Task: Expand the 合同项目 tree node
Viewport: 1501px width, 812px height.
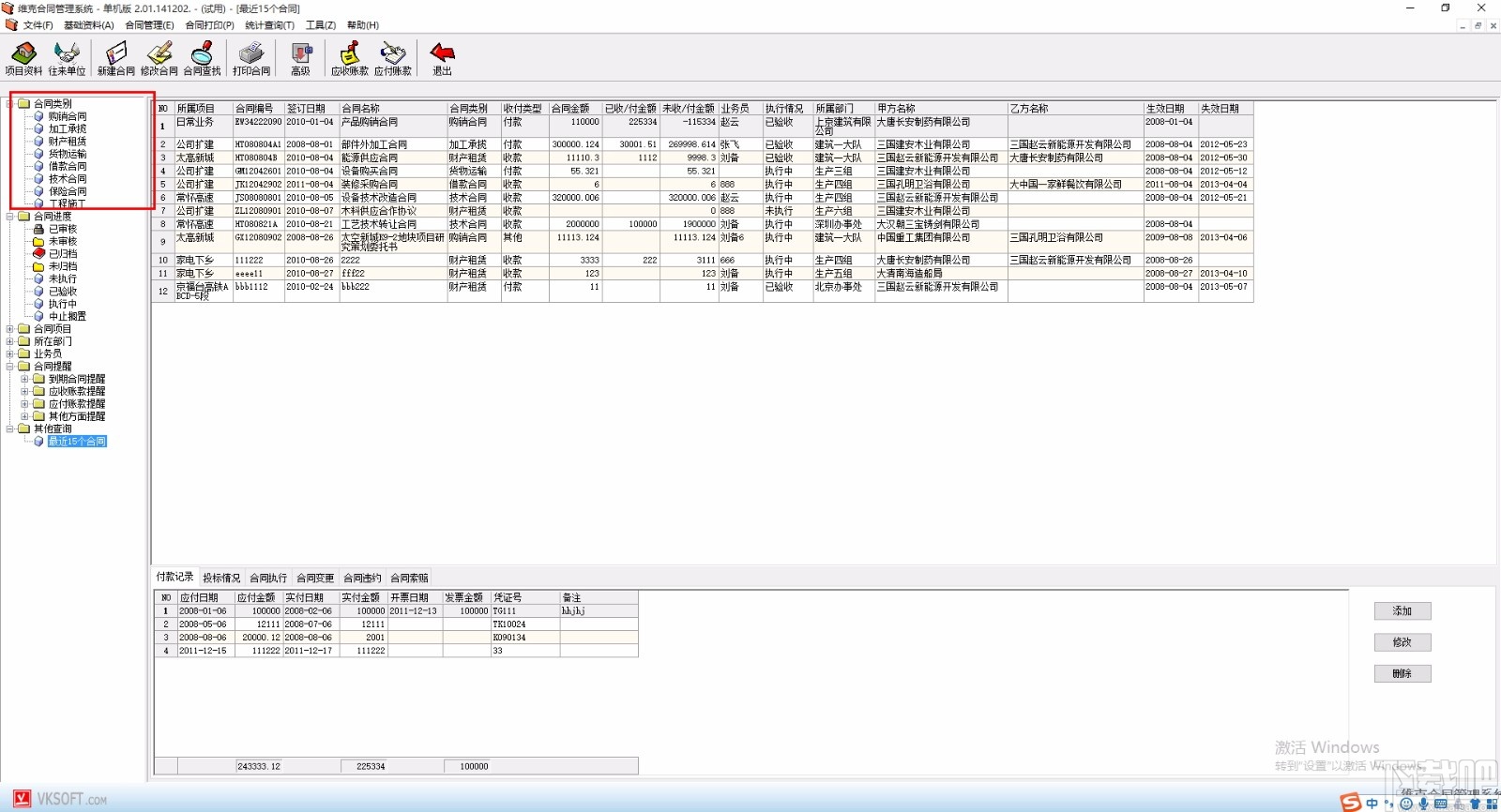Action: [10, 329]
